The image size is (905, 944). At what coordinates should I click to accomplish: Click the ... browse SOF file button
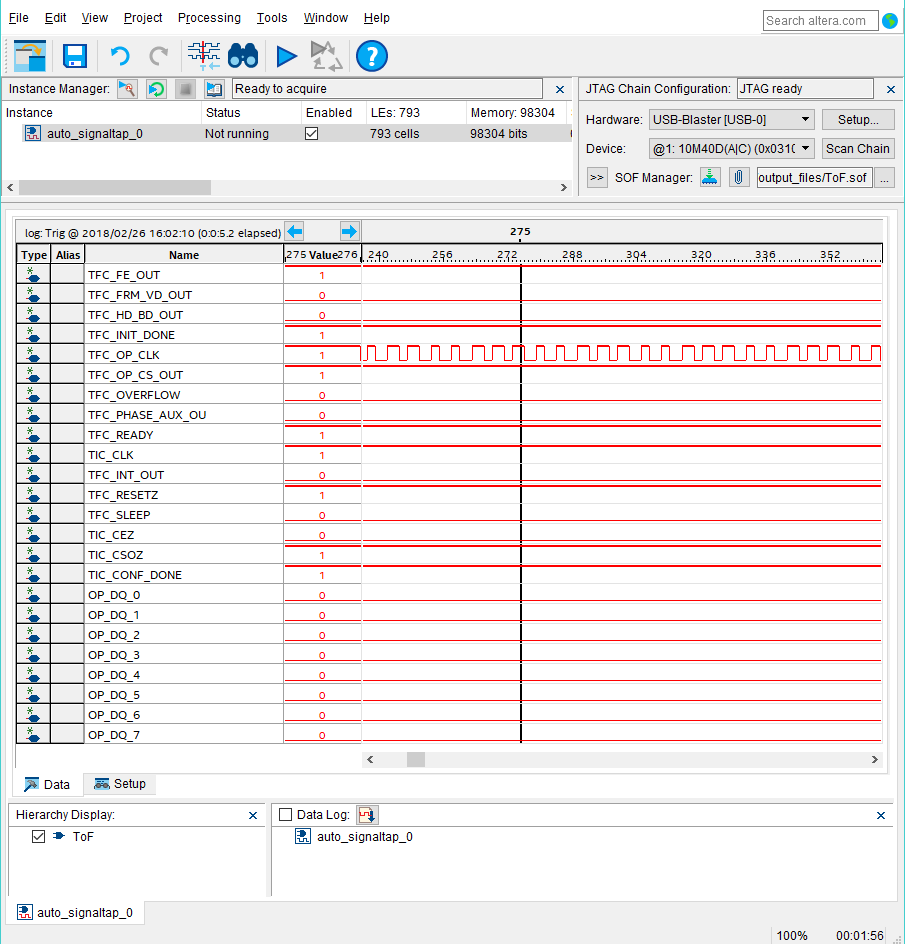884,178
